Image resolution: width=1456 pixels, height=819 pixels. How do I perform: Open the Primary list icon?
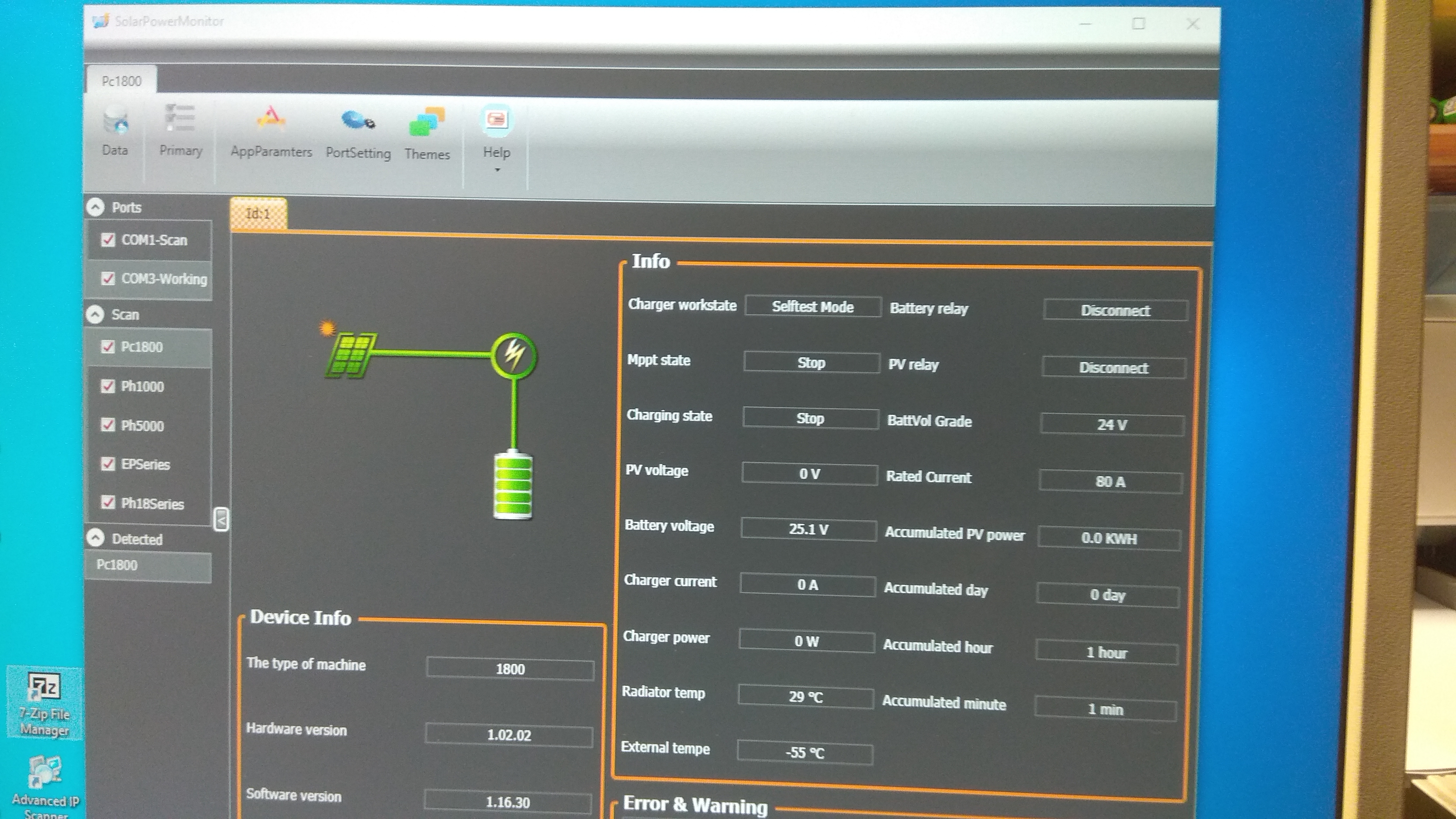[180, 118]
